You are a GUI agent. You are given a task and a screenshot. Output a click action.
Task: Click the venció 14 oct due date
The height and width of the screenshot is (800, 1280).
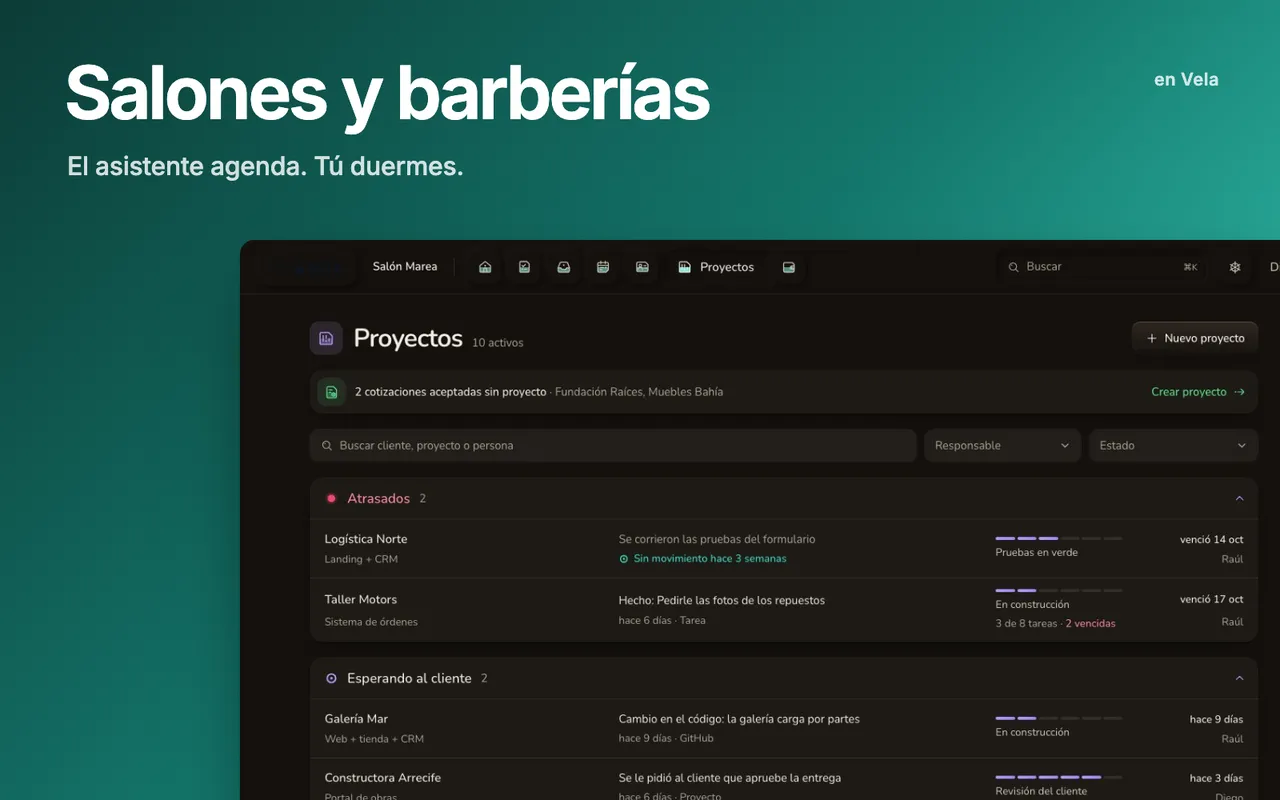coord(1212,539)
